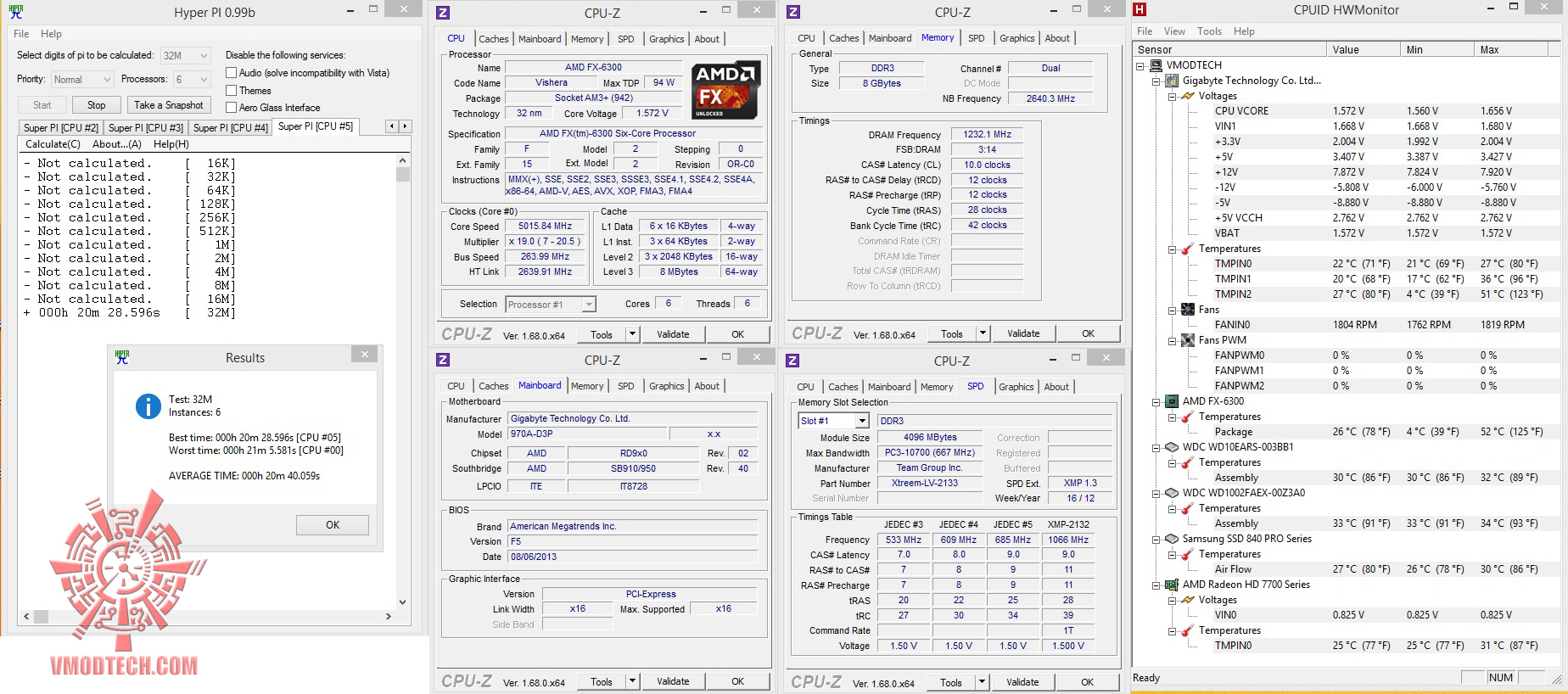Click the Fans icon in sensor tree

[x=1188, y=310]
